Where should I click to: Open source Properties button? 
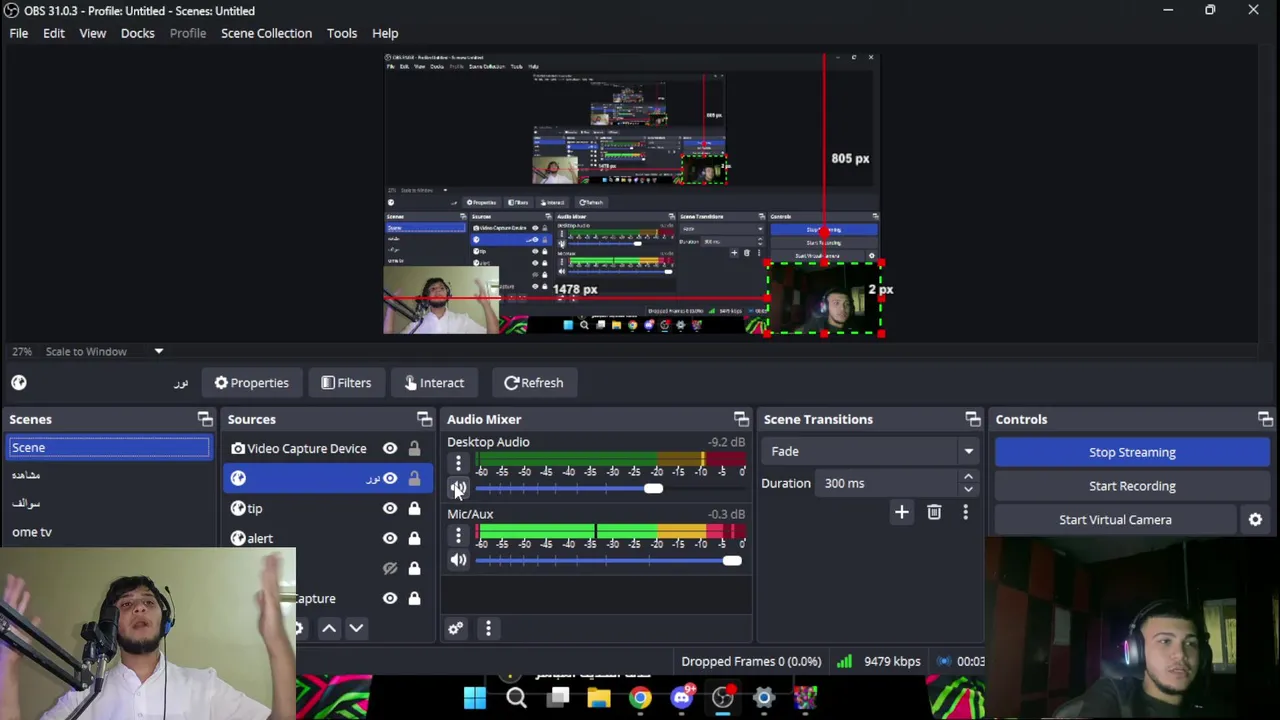[251, 383]
